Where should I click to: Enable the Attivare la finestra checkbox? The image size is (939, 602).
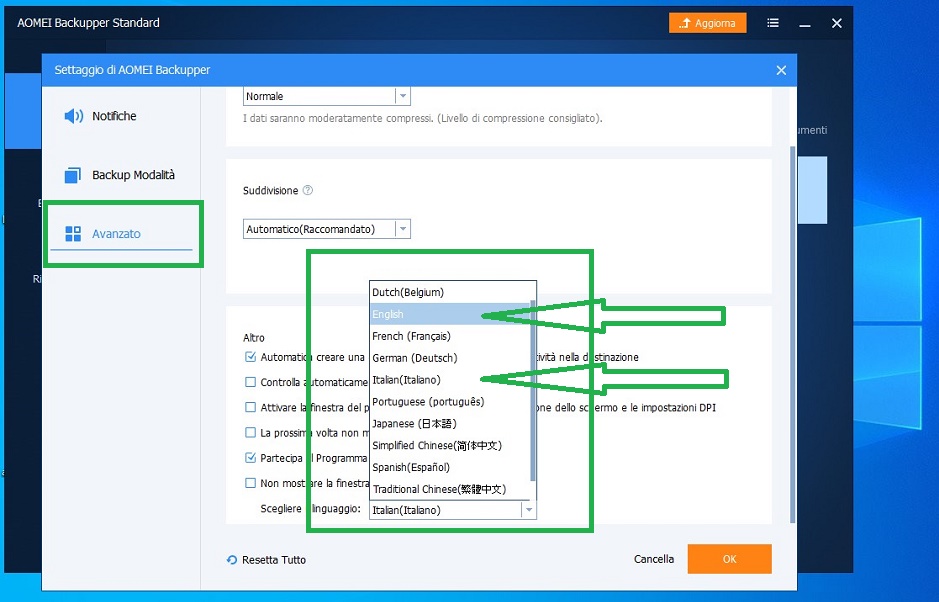[x=250, y=407]
